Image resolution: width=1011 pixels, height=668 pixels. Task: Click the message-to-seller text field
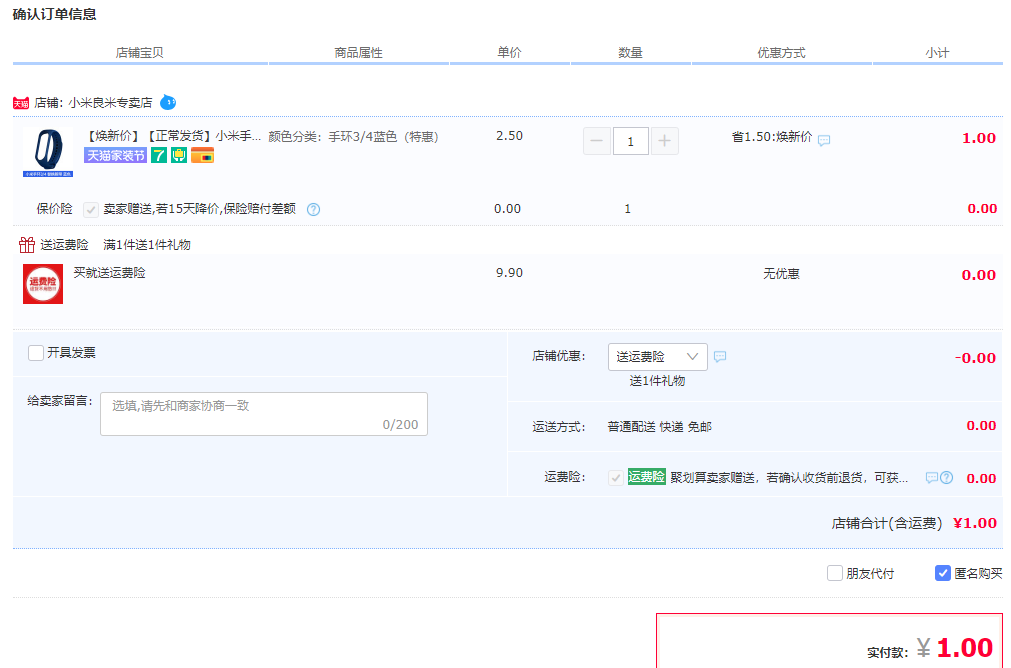(264, 414)
